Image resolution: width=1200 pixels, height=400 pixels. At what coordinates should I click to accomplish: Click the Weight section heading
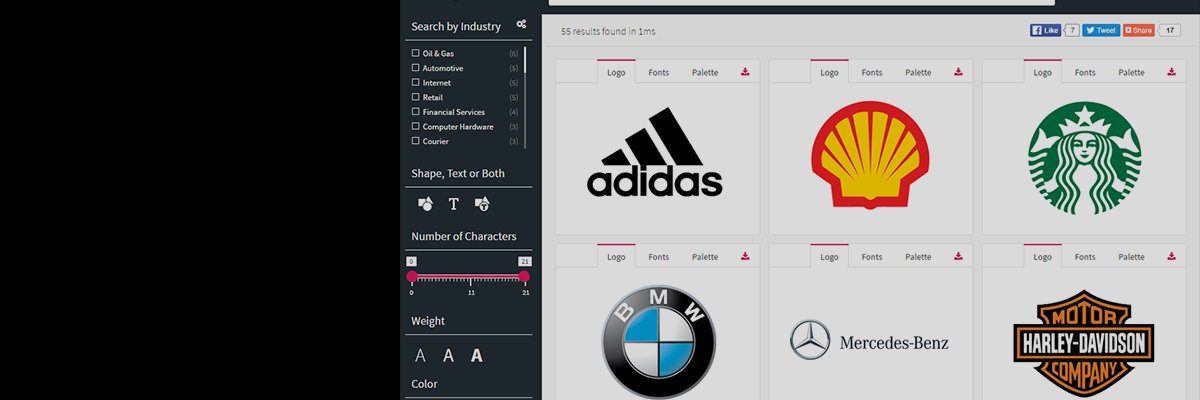click(428, 321)
